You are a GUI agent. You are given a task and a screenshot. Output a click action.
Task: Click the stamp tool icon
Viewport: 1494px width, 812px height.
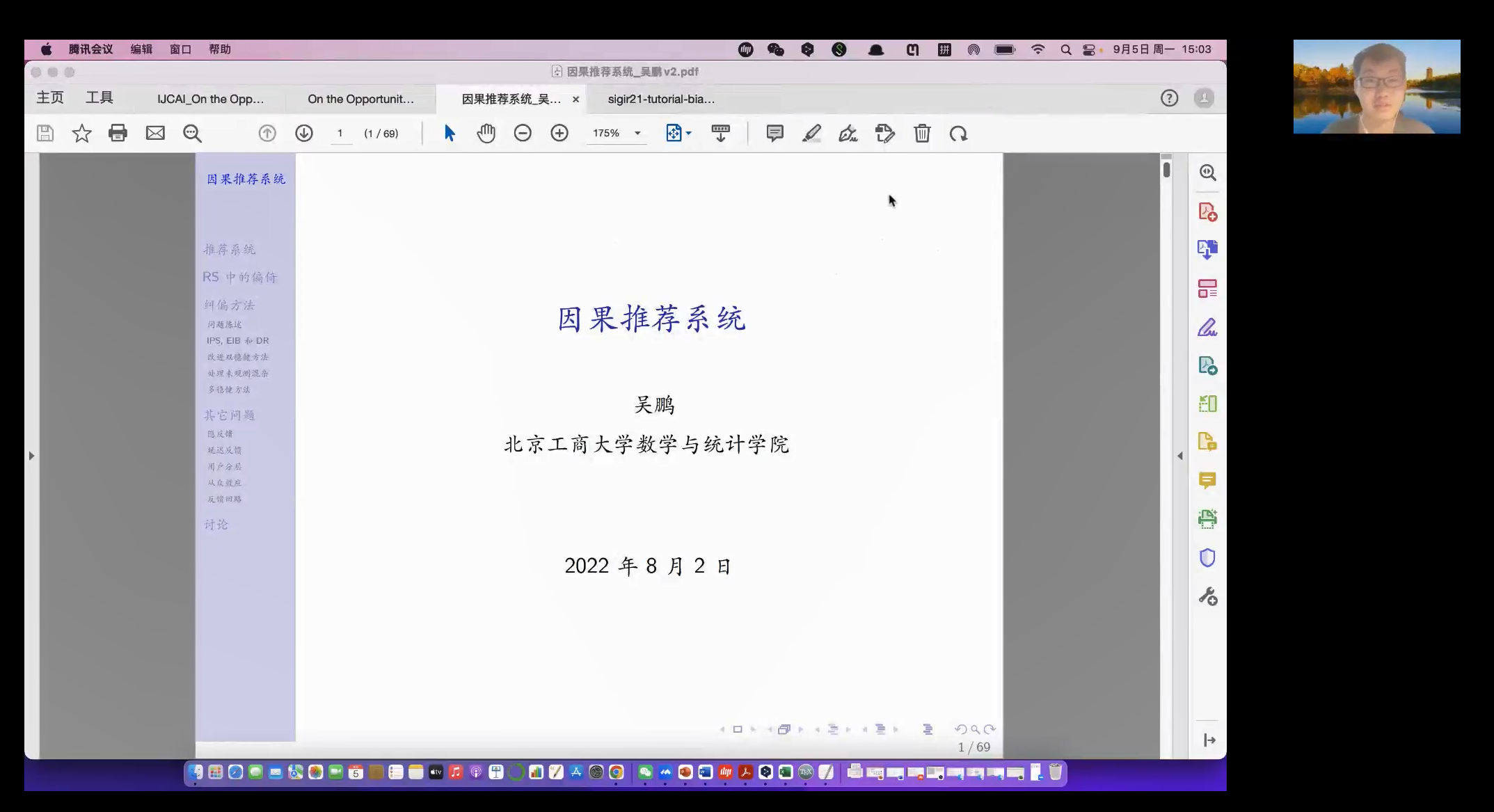coord(884,133)
